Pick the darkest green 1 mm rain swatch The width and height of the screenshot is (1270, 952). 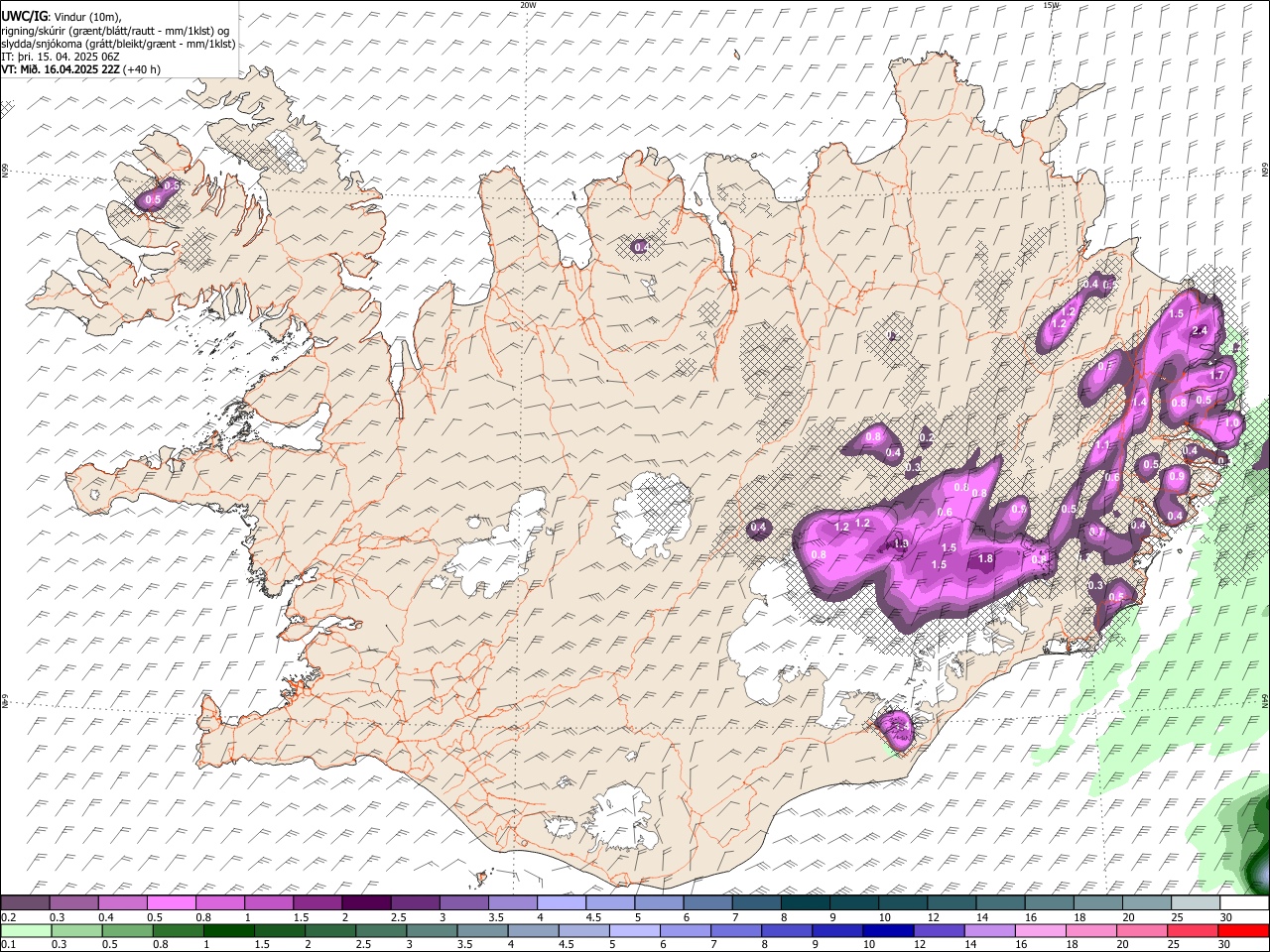point(229,931)
